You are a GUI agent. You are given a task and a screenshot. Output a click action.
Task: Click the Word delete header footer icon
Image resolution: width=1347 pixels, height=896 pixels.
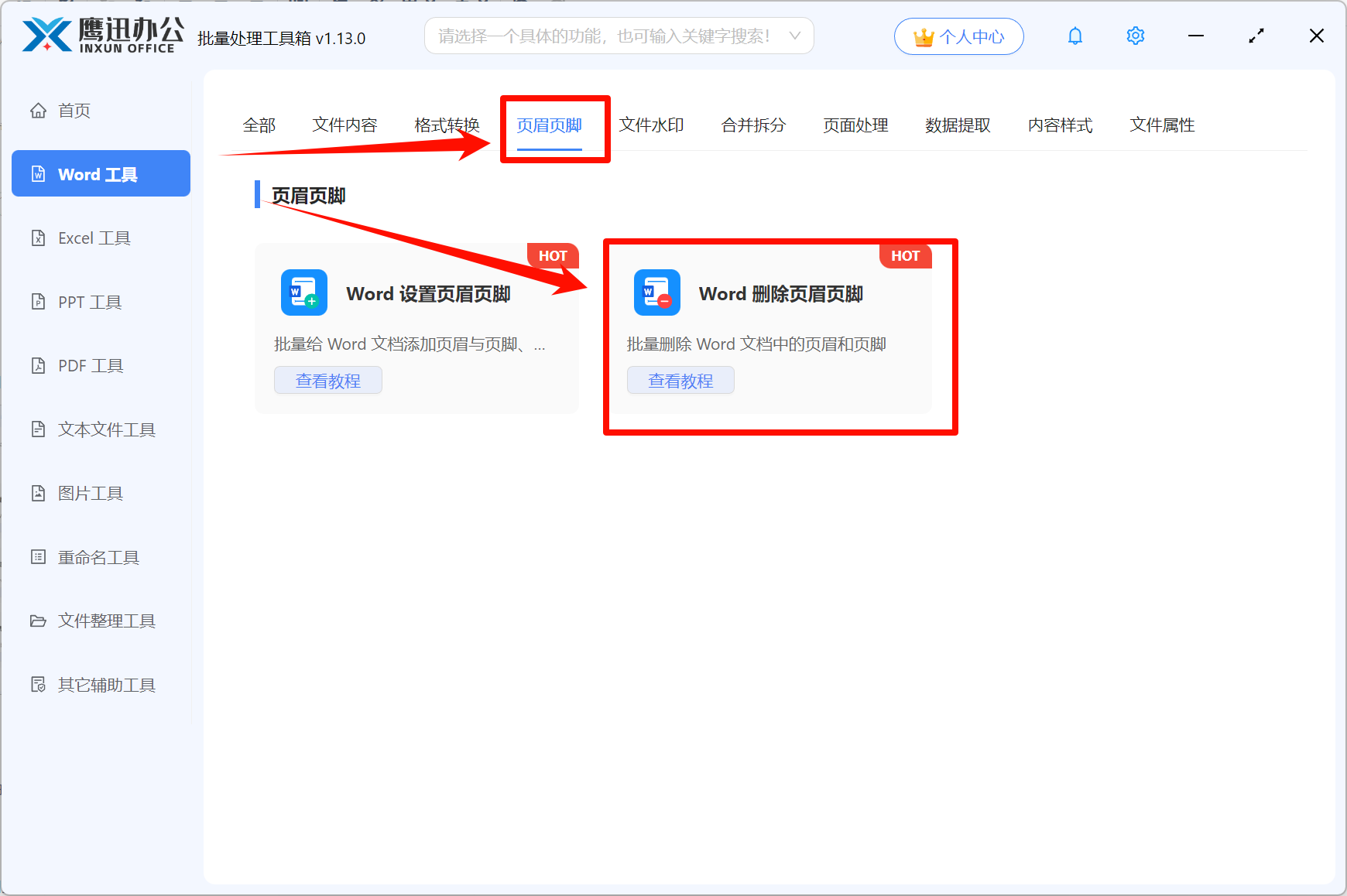pyautogui.click(x=656, y=293)
